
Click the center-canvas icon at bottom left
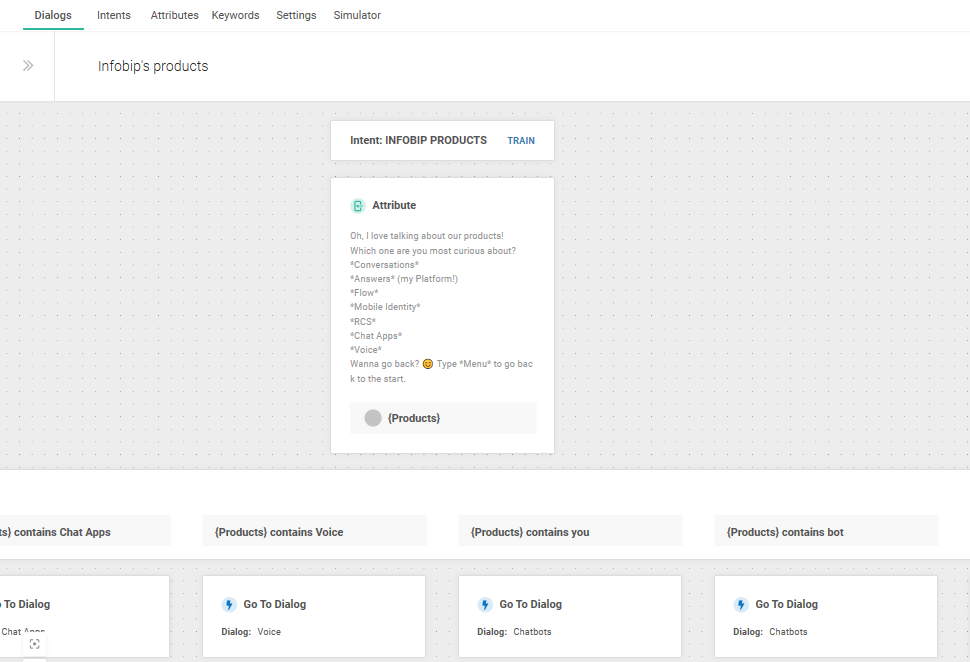(34, 644)
